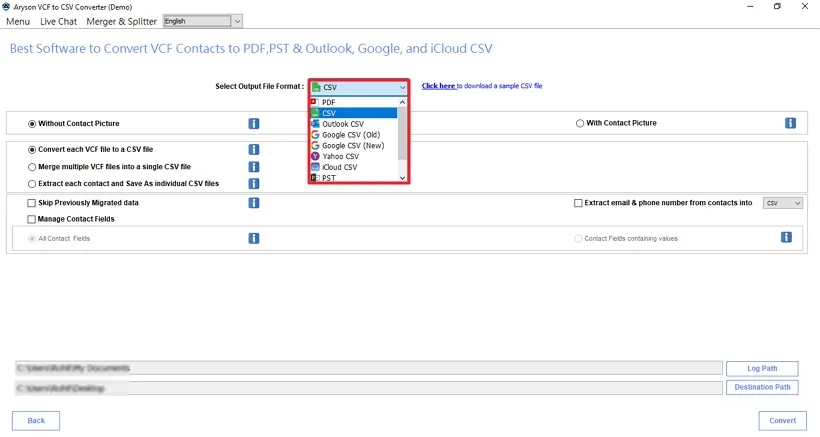
Task: Click the log path text field
Action: (x=369, y=368)
